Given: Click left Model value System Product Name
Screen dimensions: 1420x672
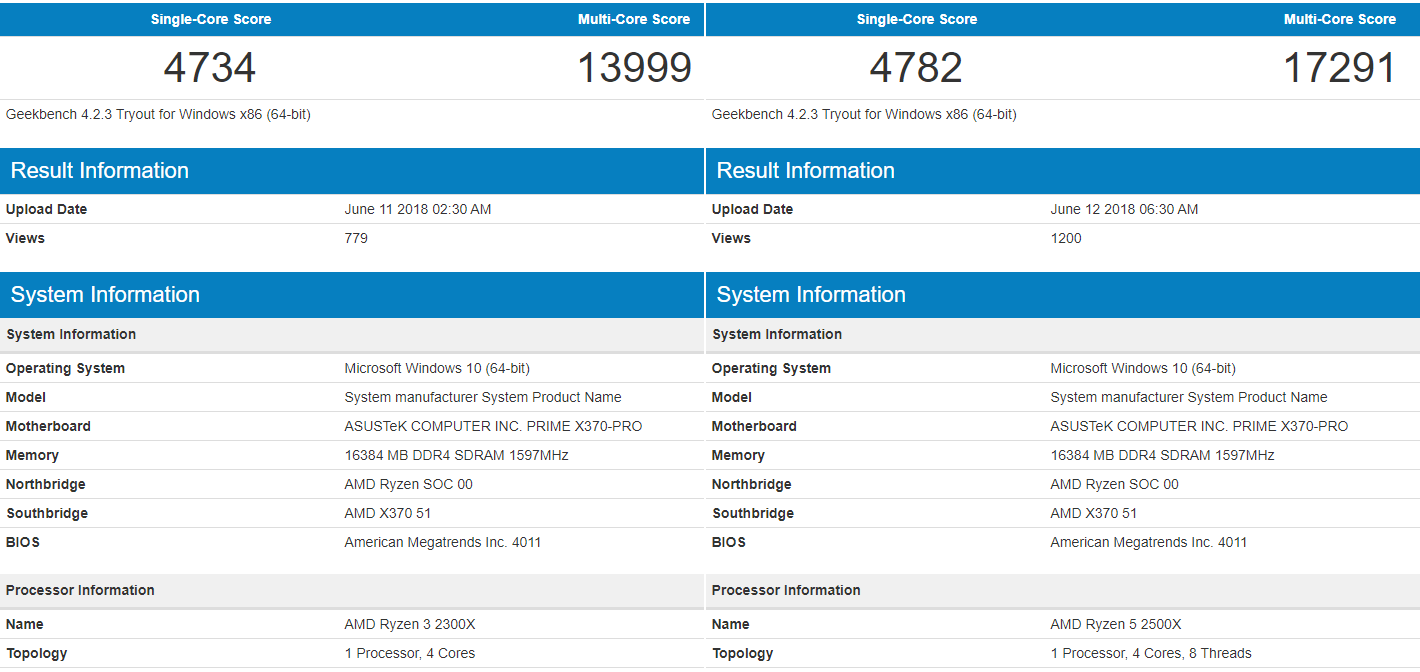Looking at the screenshot, I should [483, 397].
